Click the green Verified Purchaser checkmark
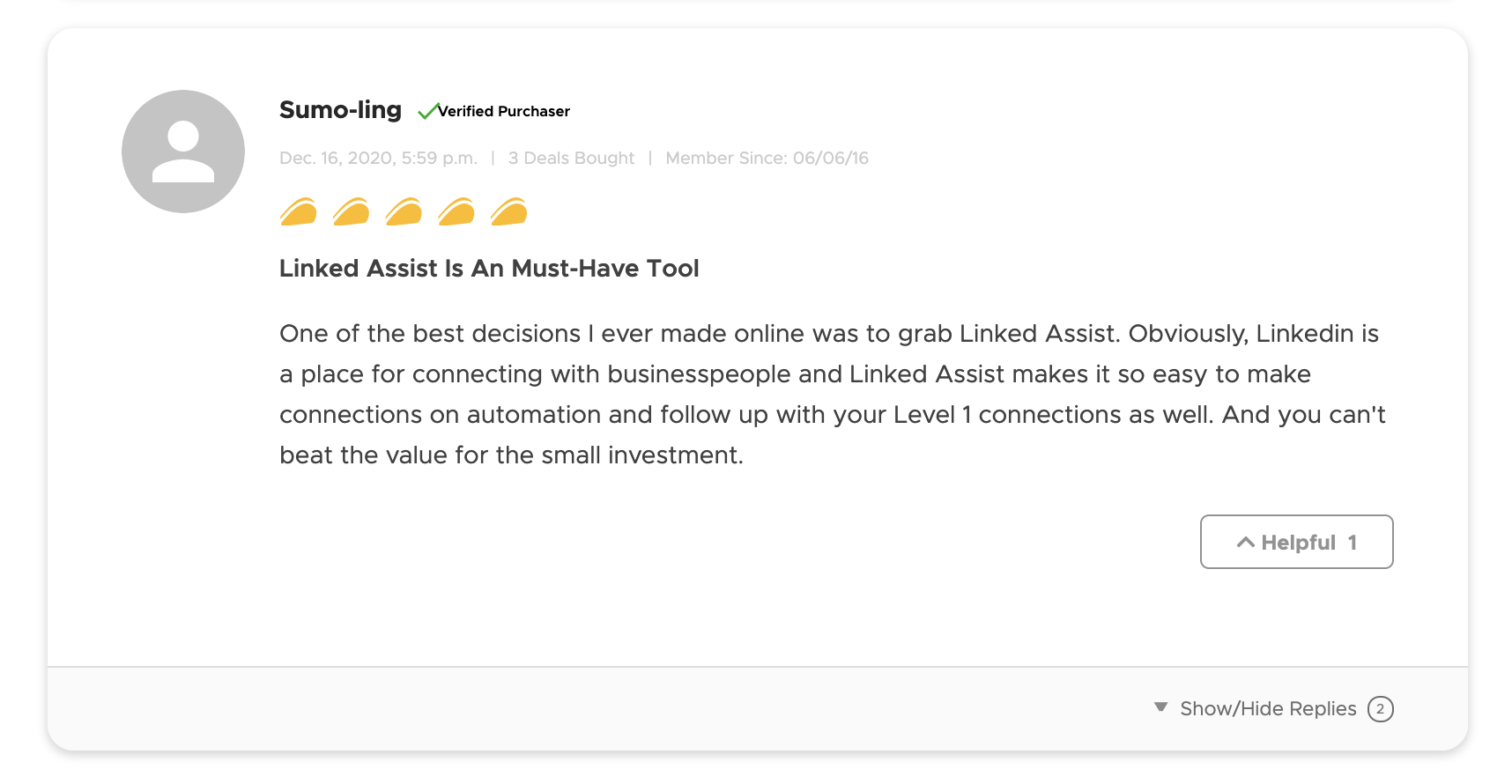 pyautogui.click(x=427, y=111)
